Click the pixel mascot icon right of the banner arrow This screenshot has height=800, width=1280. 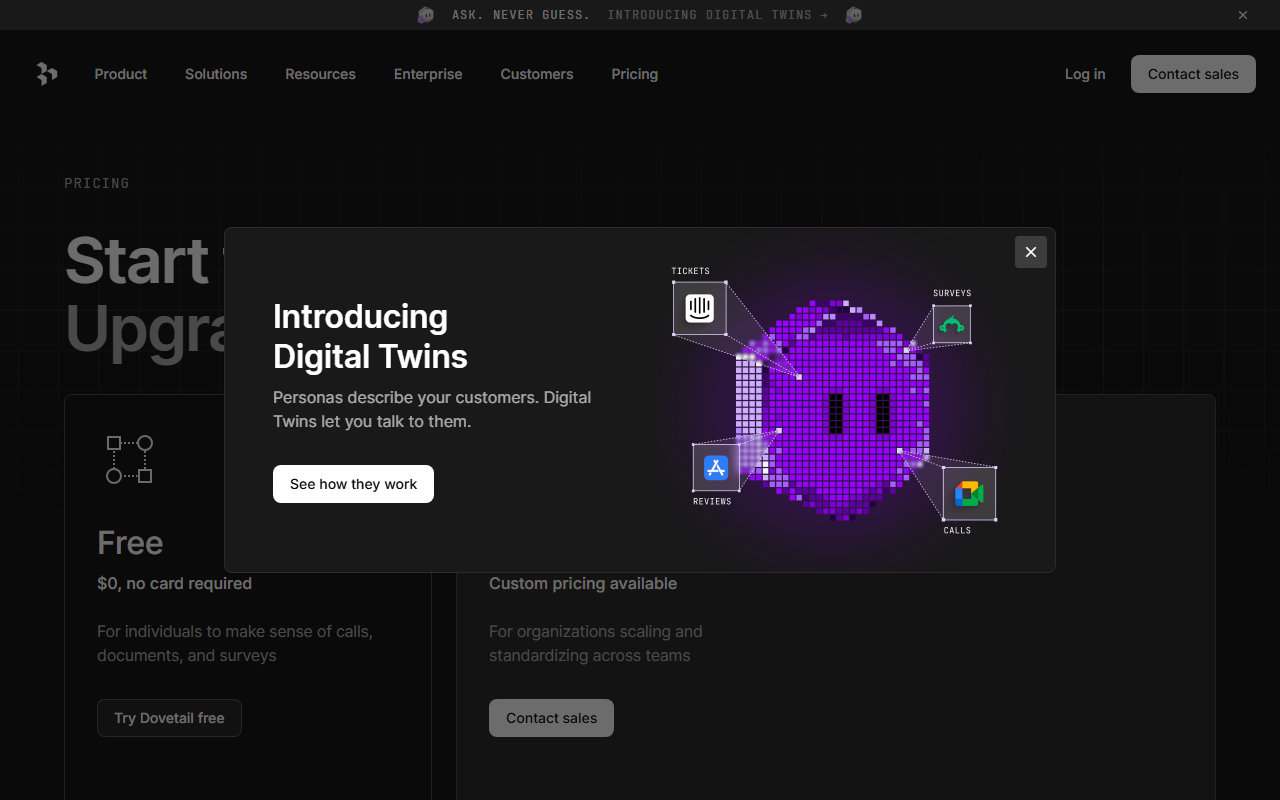[853, 15]
